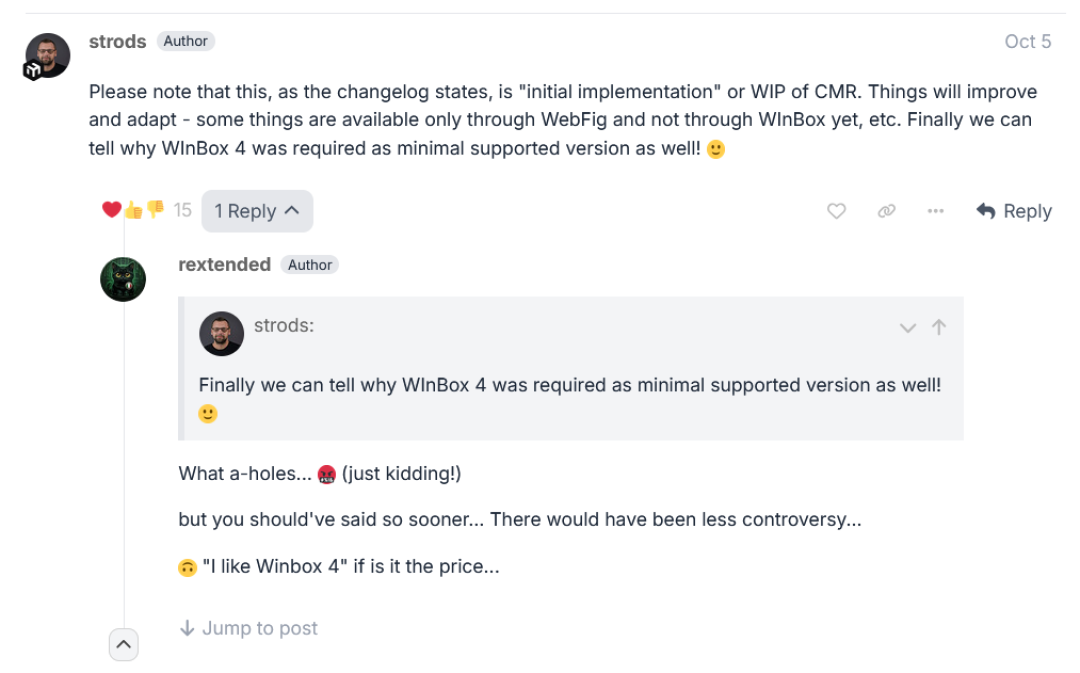Click the thumbs up reaction icon
The width and height of the screenshot is (1080, 673).
click(134, 211)
